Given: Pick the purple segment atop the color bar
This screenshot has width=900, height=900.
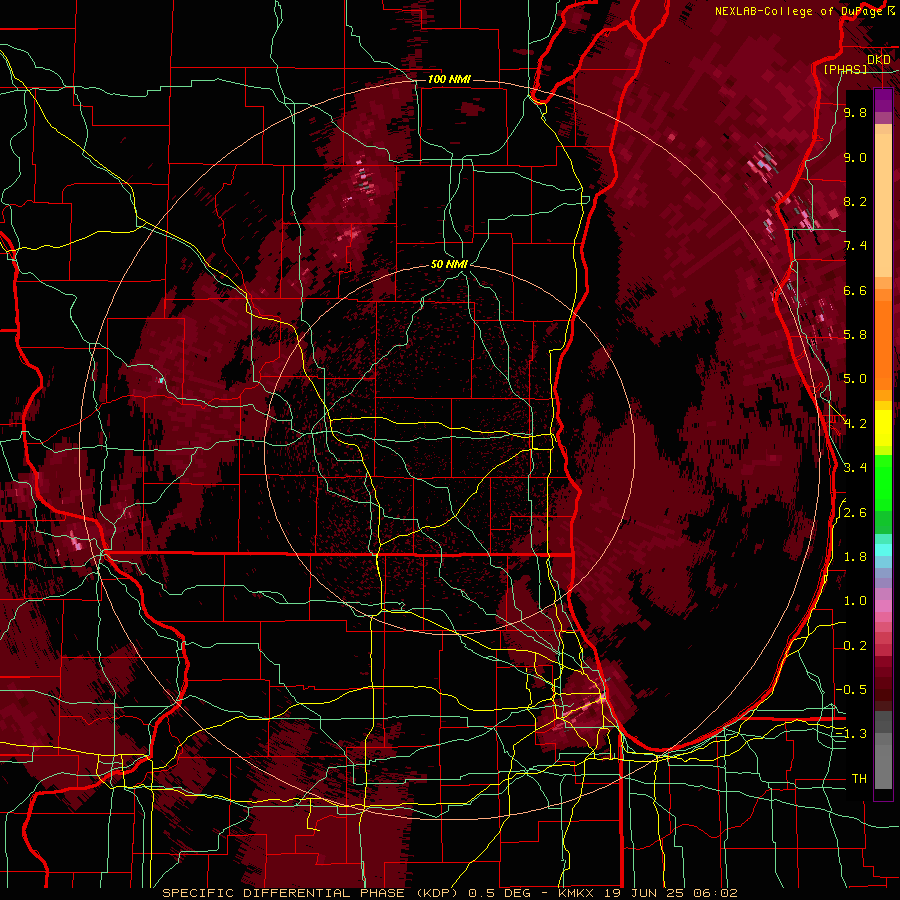Looking at the screenshot, I should [x=883, y=101].
